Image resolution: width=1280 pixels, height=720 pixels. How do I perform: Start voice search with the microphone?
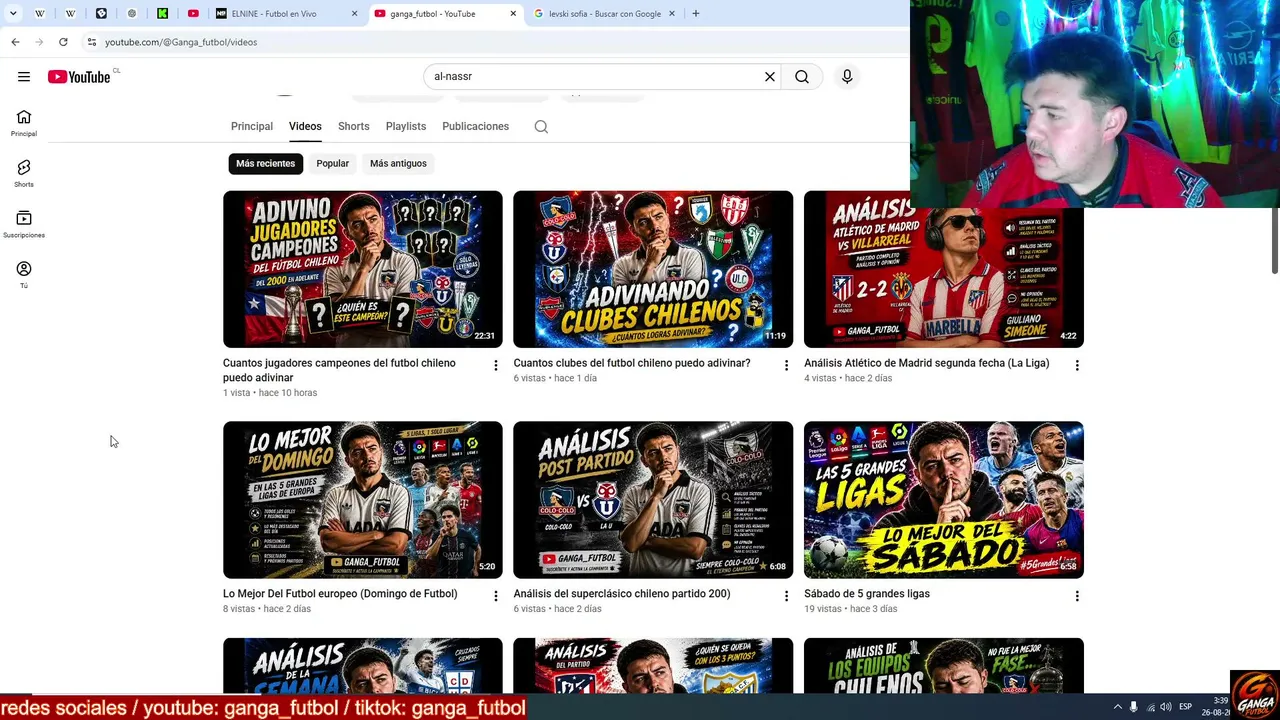point(847,77)
